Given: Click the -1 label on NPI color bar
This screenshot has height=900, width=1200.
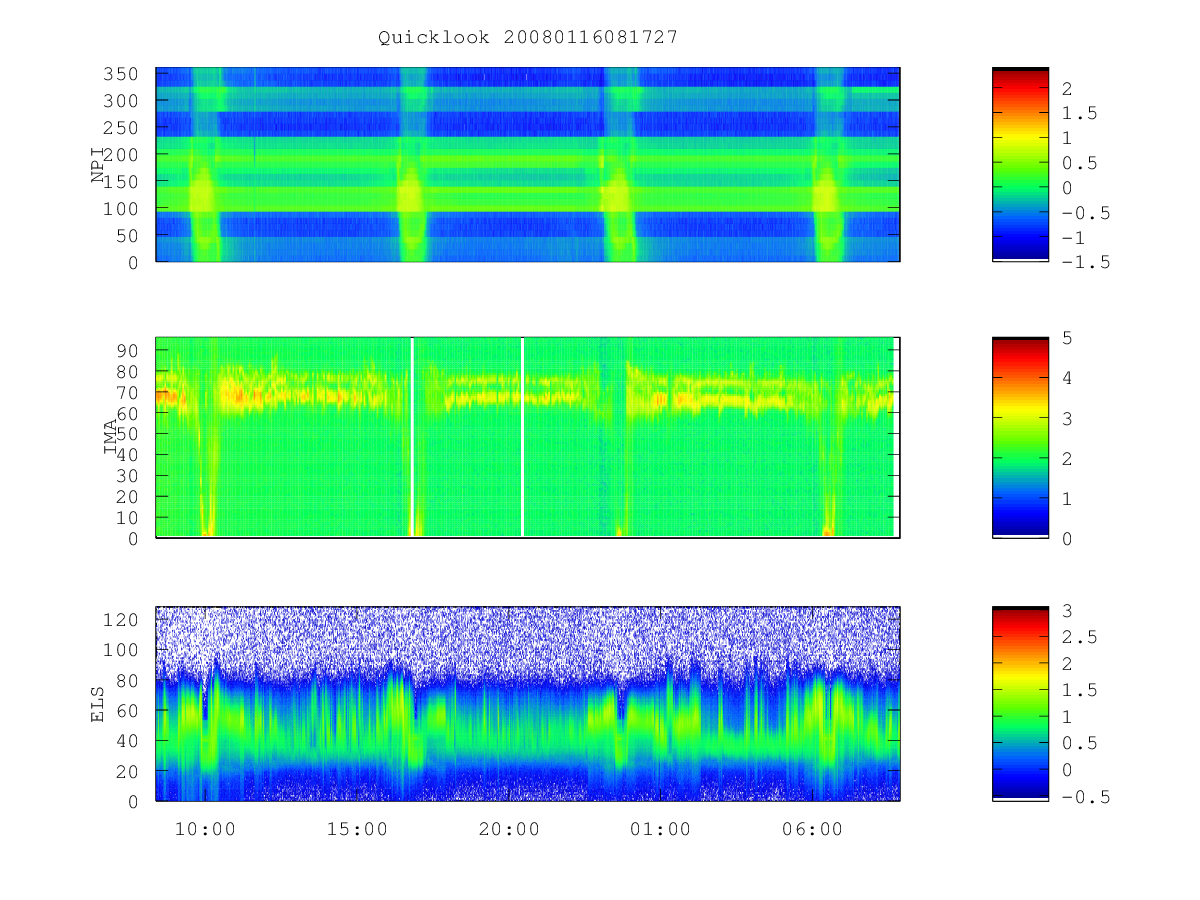Looking at the screenshot, I should click(x=1073, y=237).
